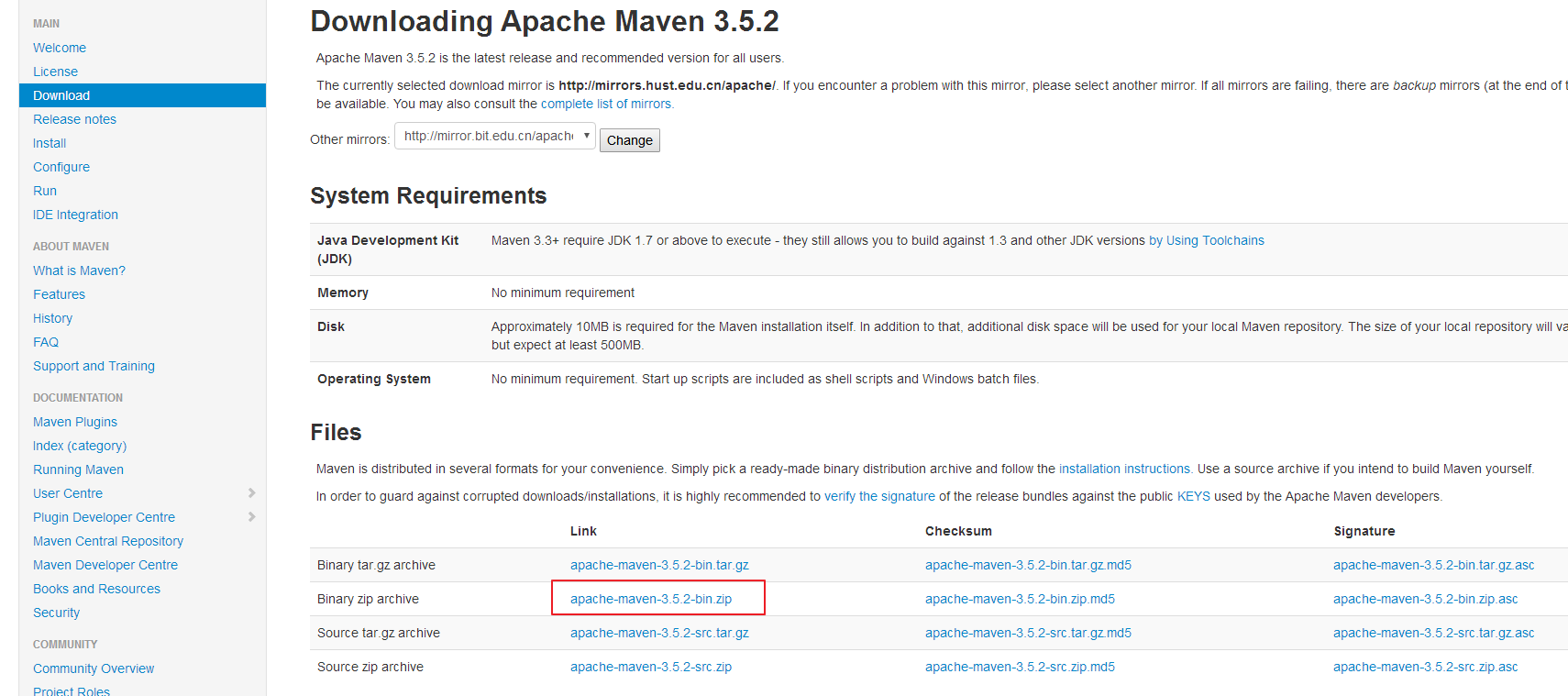The width and height of the screenshot is (1568, 696).
Task: Open the Security link
Action: [x=56, y=613]
